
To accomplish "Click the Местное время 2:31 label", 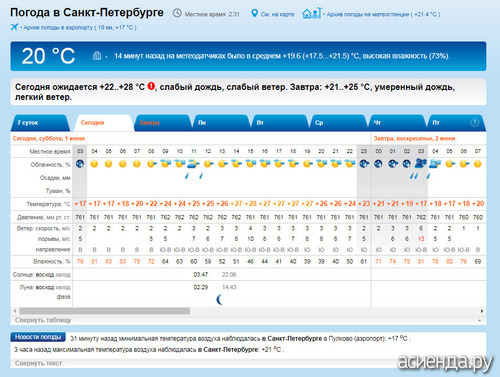I will (212, 14).
